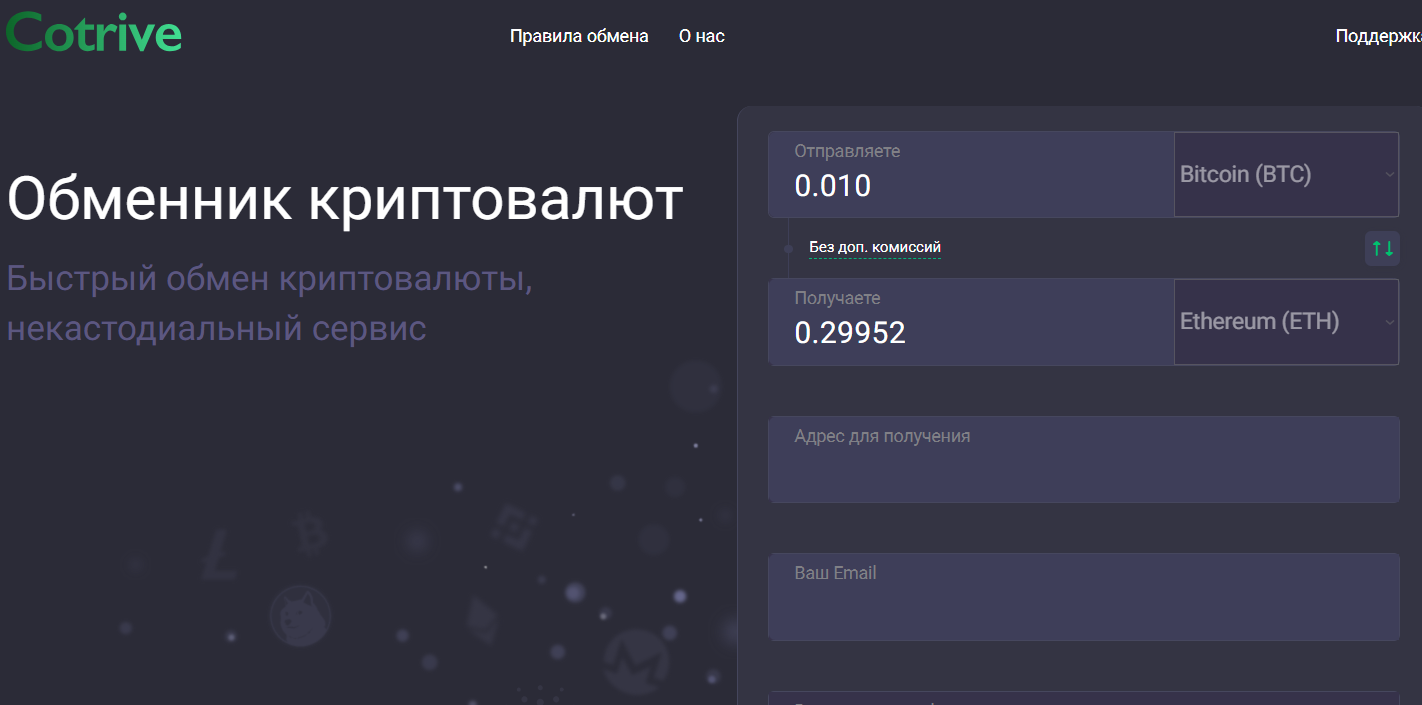
Task: Open the Поддержка menu item
Action: click(x=1378, y=36)
